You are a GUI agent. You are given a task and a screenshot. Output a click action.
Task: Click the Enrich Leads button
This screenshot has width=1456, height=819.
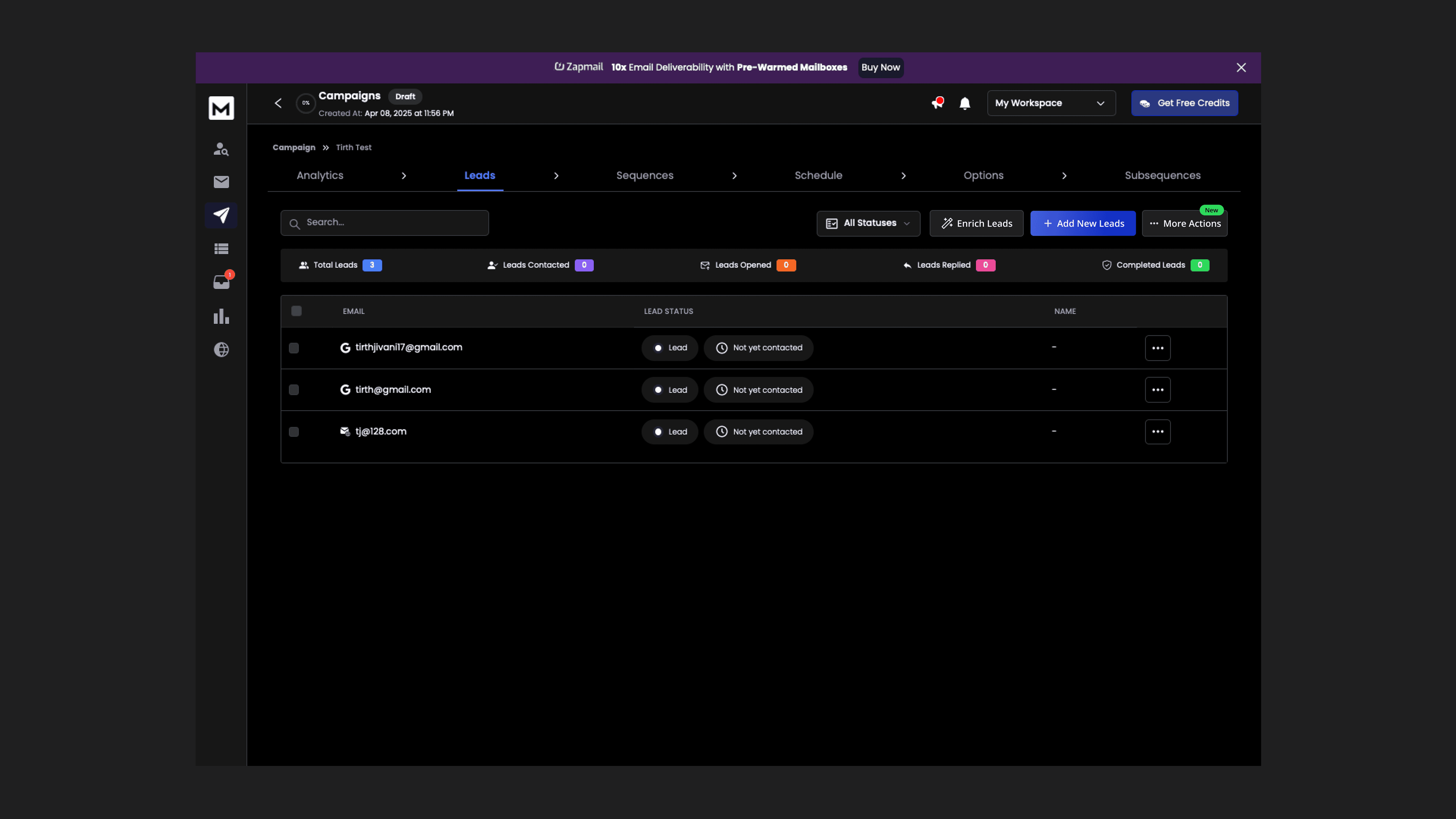point(976,223)
